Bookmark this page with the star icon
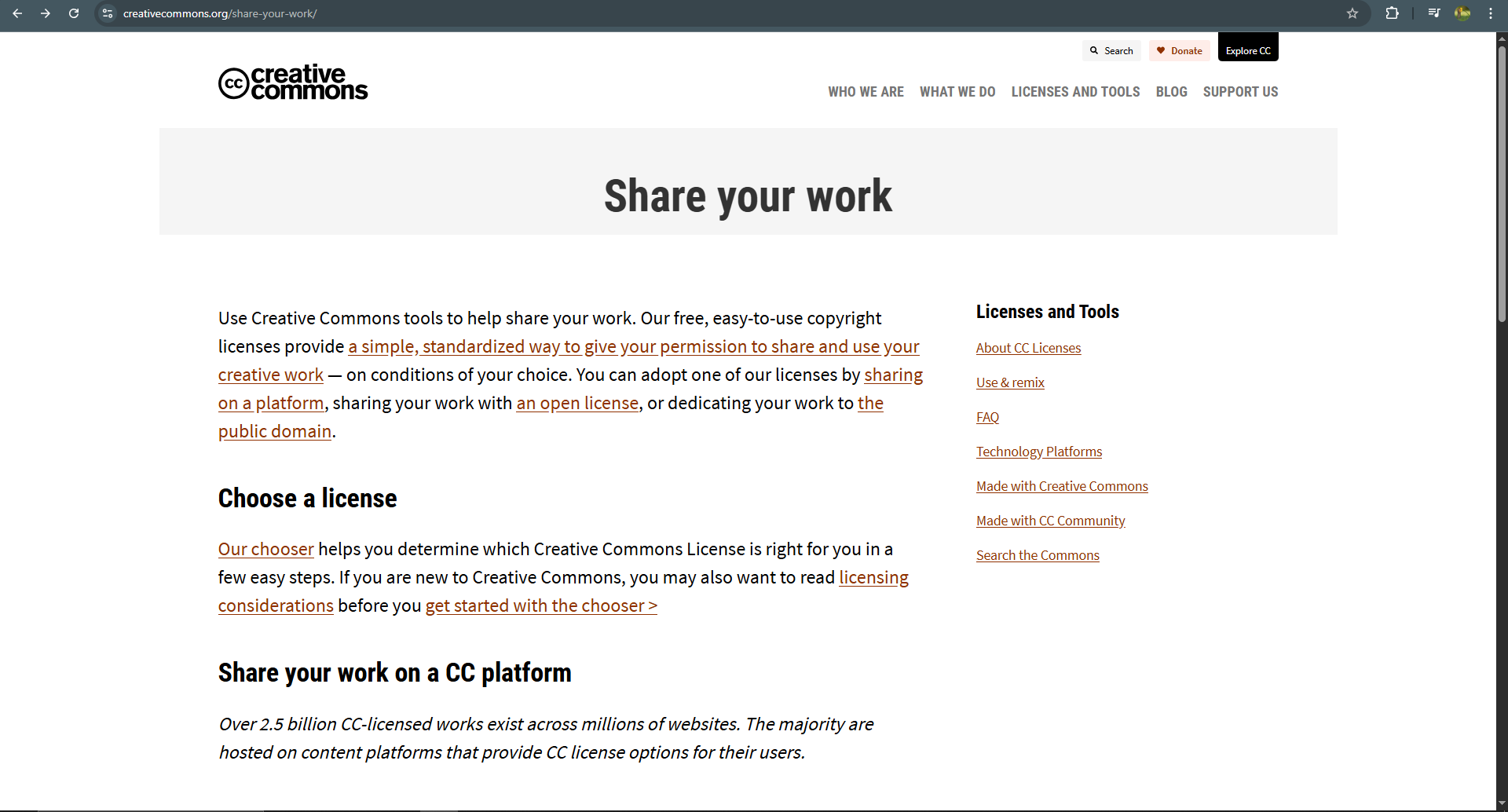This screenshot has width=1508, height=812. pos(1352,13)
